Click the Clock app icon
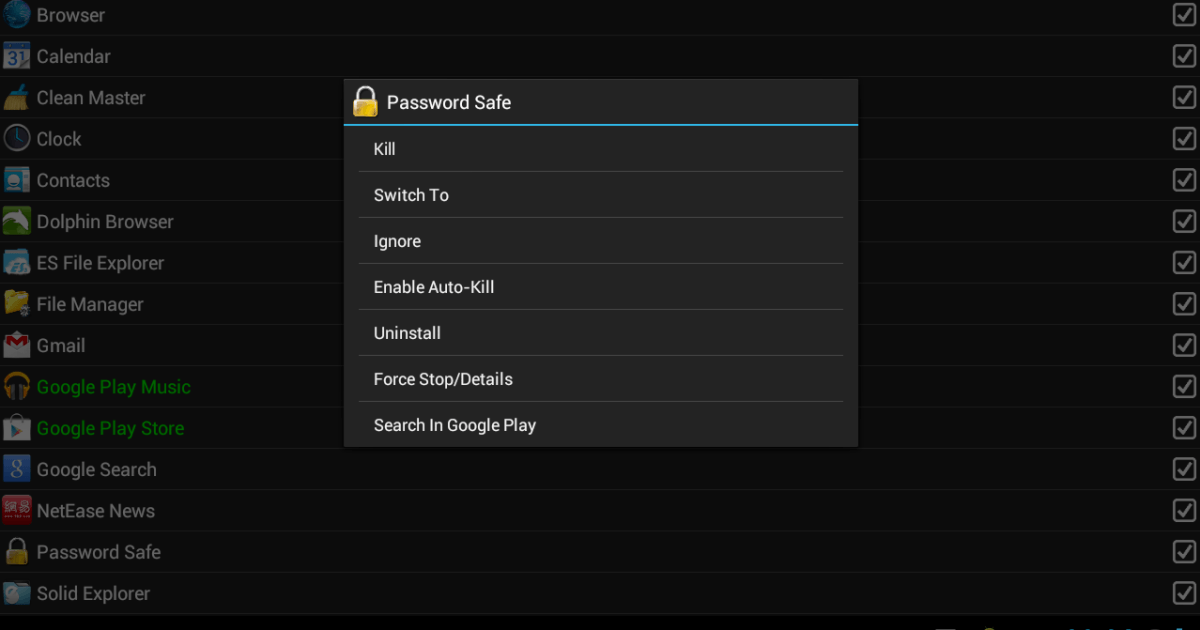 click(x=16, y=138)
